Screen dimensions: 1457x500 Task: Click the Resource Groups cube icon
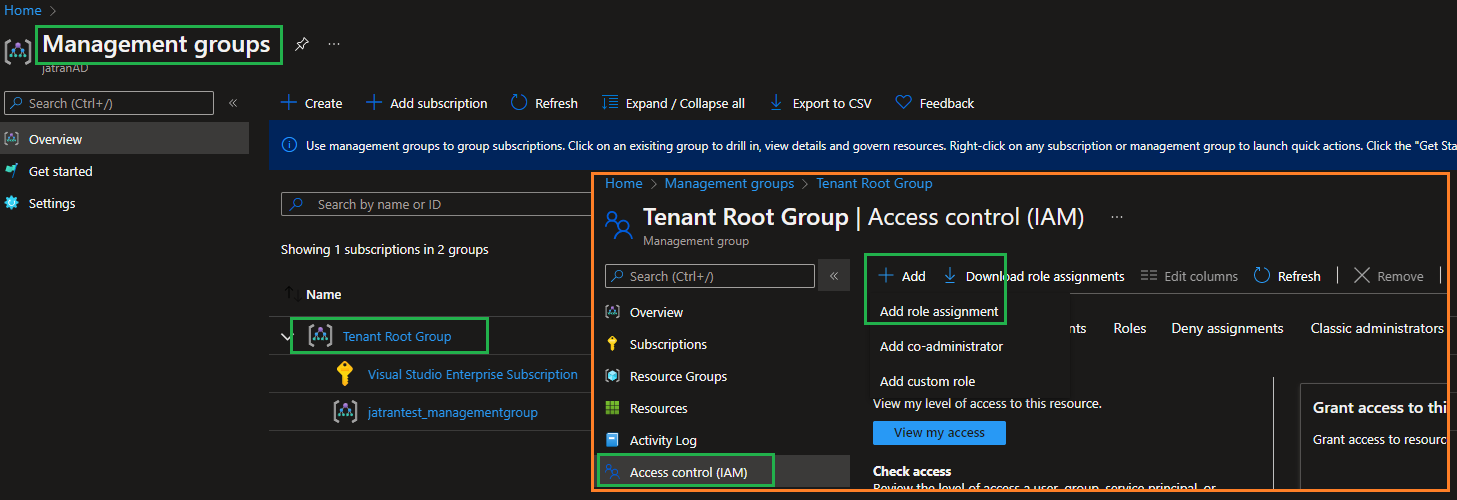coord(613,376)
